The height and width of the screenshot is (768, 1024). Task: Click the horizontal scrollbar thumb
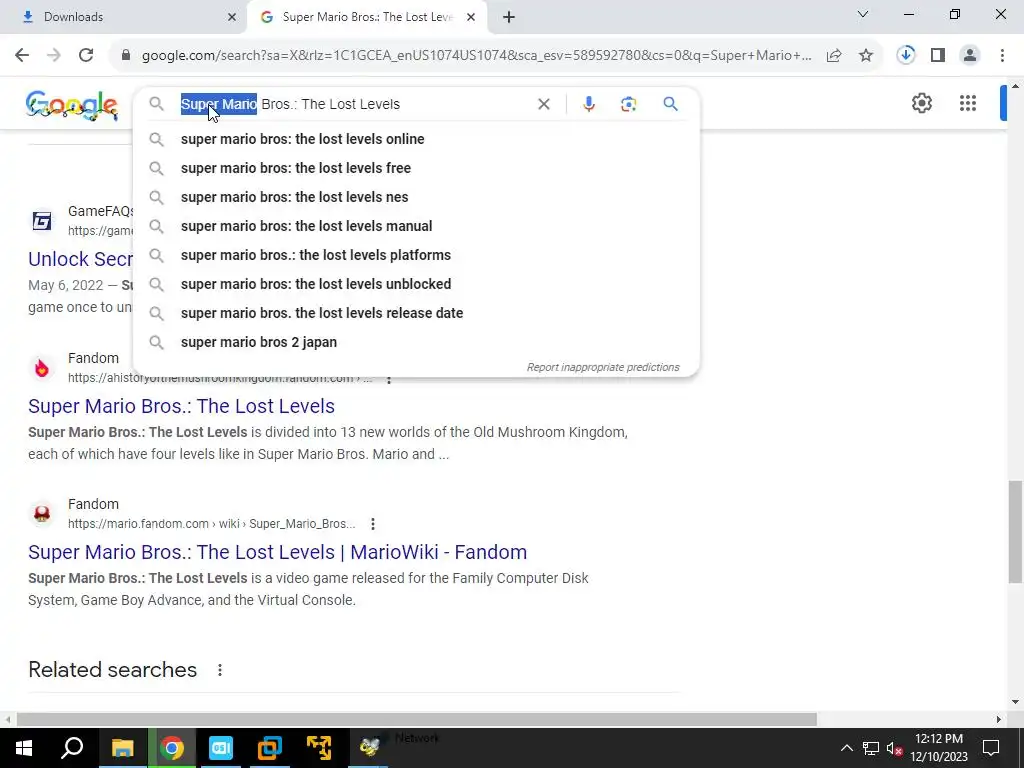pyautogui.click(x=417, y=719)
